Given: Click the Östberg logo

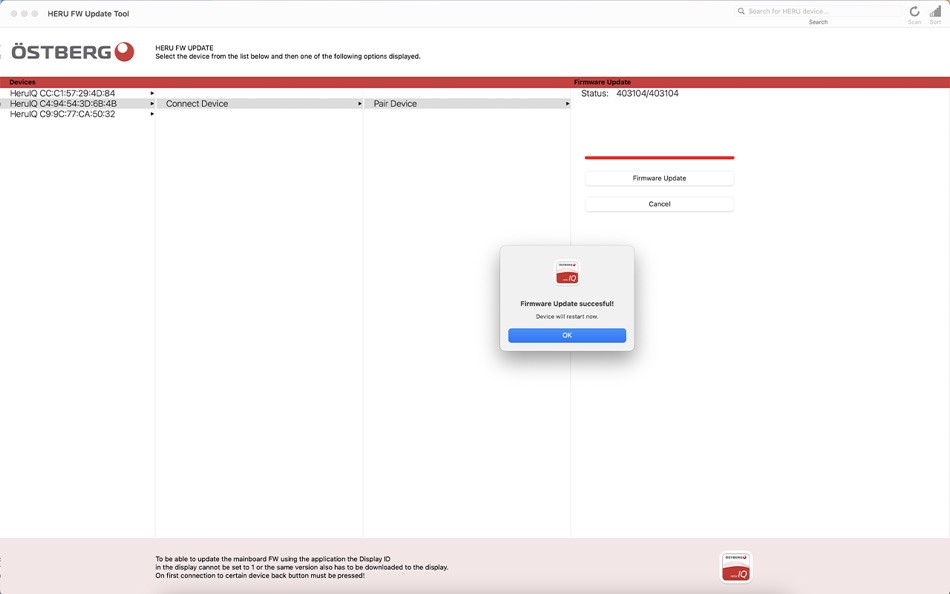Looking at the screenshot, I should coord(73,52).
